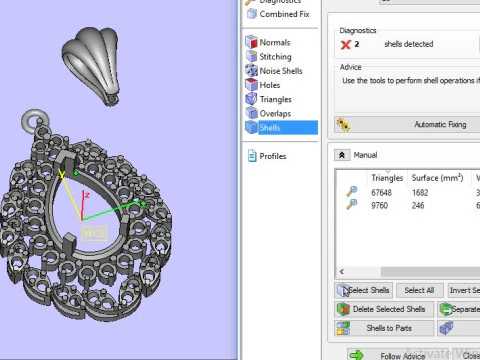Convert Shells to Parts

coord(384,328)
